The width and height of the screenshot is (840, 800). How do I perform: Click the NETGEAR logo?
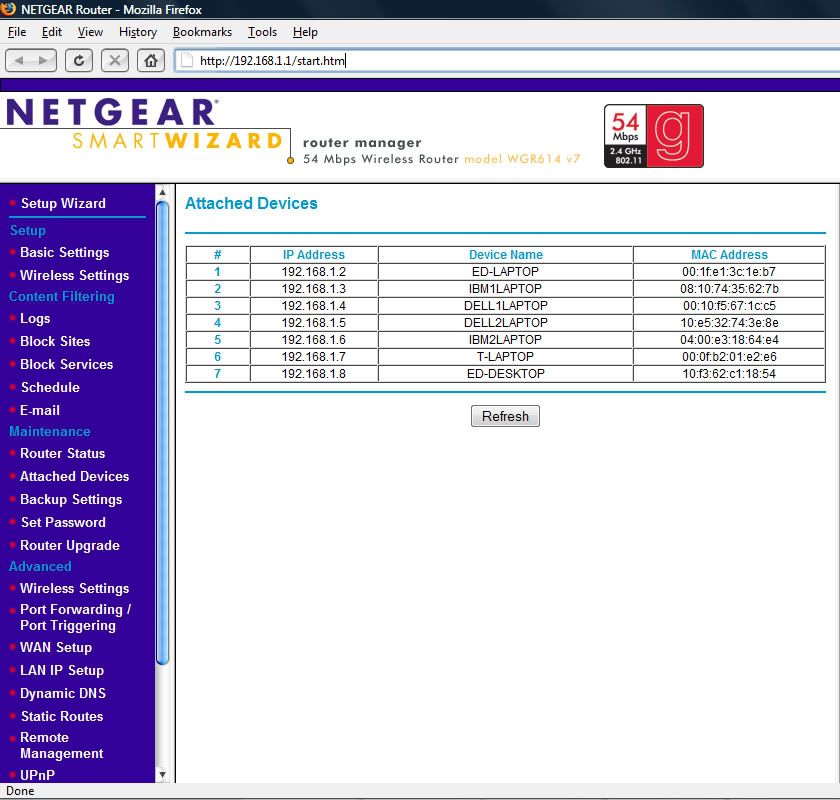(111, 111)
